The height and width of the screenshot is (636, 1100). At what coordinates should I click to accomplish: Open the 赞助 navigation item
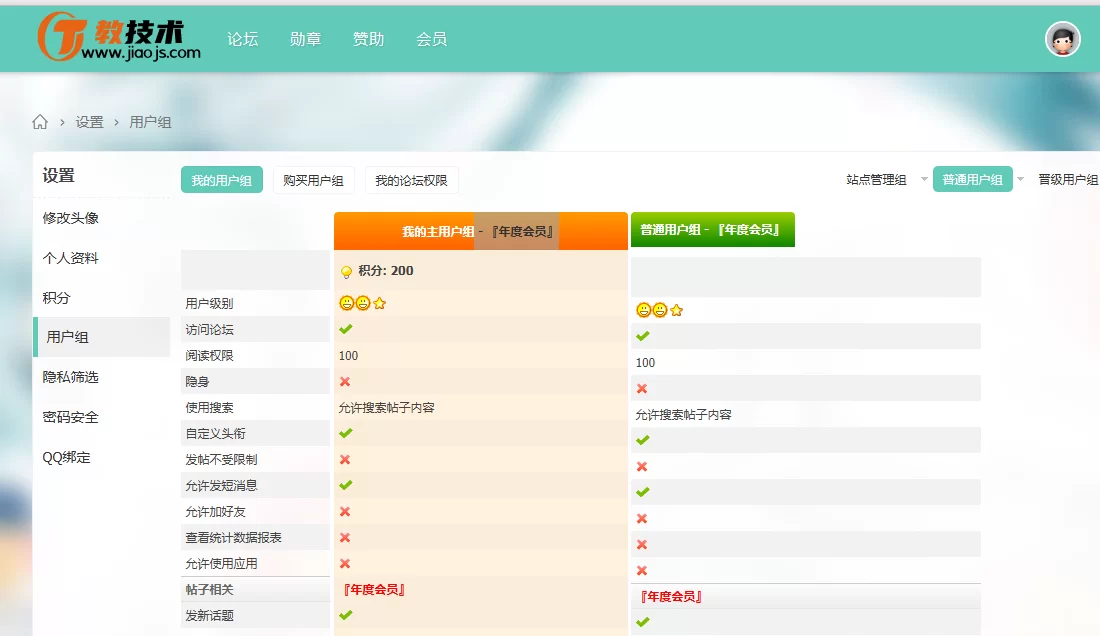point(368,39)
